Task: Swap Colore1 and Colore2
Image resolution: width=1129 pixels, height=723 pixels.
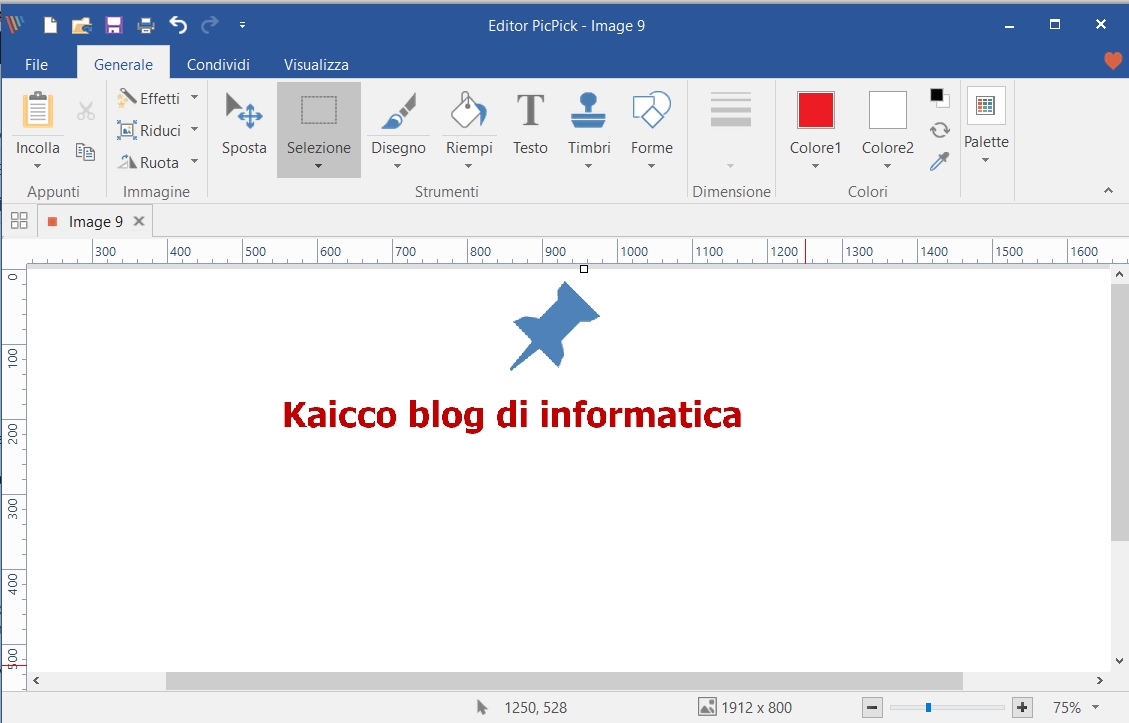Action: [x=939, y=130]
